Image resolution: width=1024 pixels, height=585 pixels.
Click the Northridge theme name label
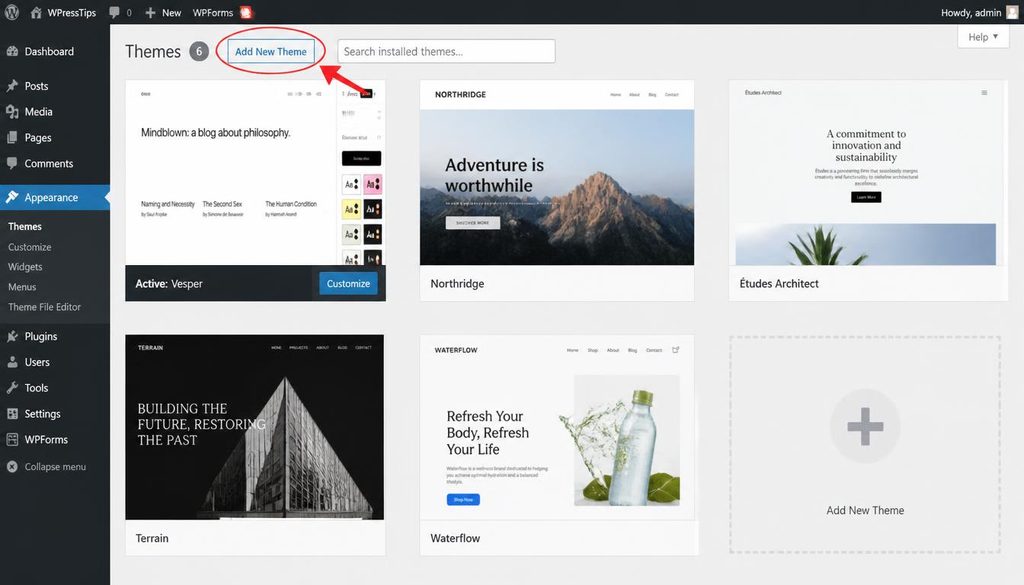coord(457,283)
